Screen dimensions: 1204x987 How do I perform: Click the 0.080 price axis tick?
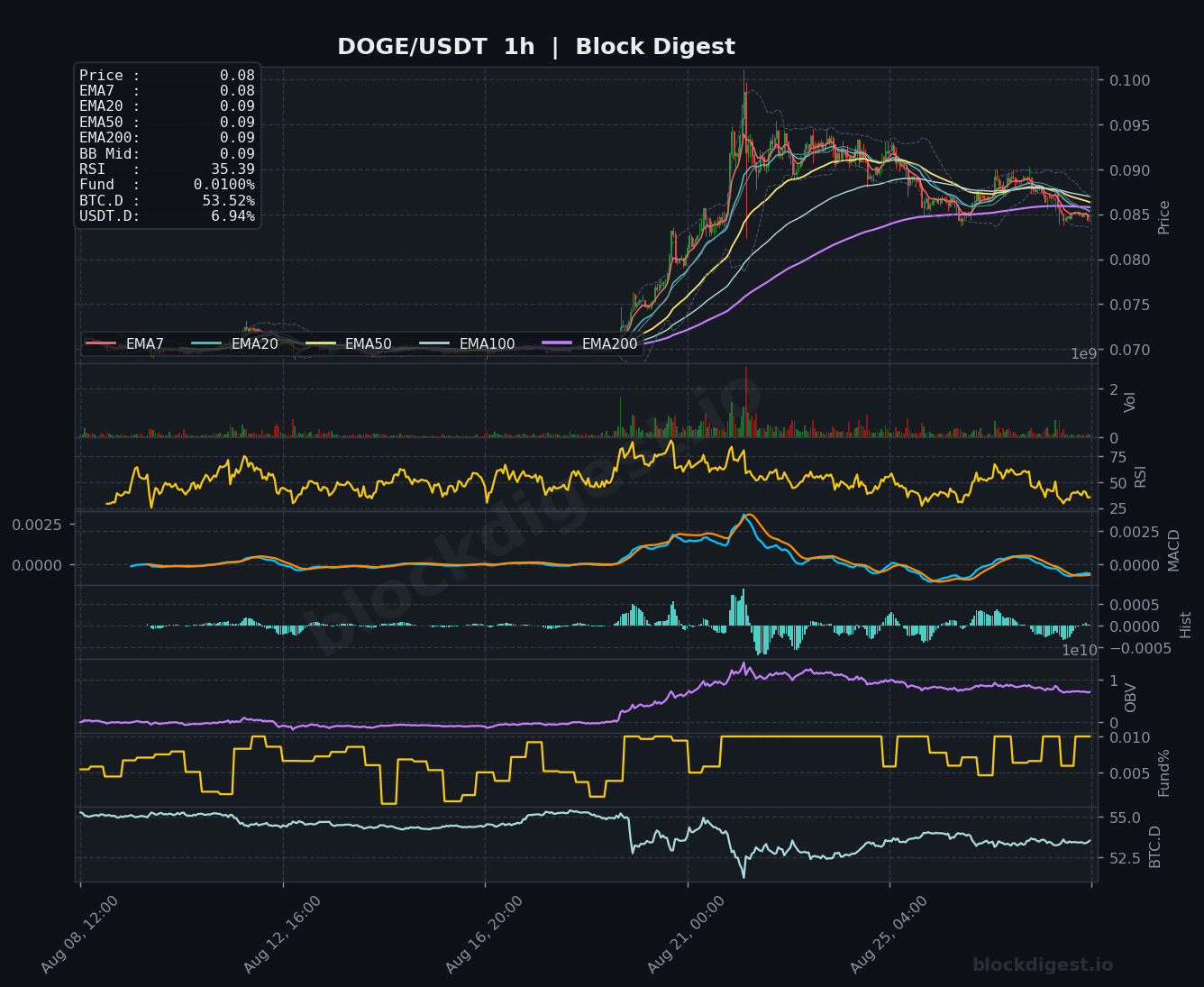(x=1130, y=260)
